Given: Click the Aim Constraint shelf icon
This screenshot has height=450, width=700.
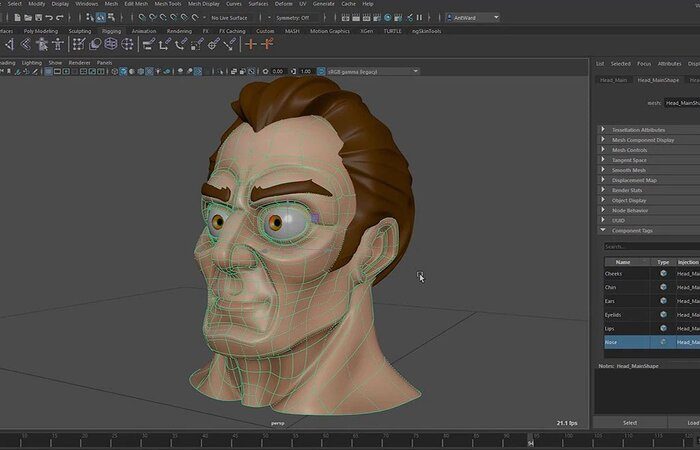Looking at the screenshot, I should point(213,44).
